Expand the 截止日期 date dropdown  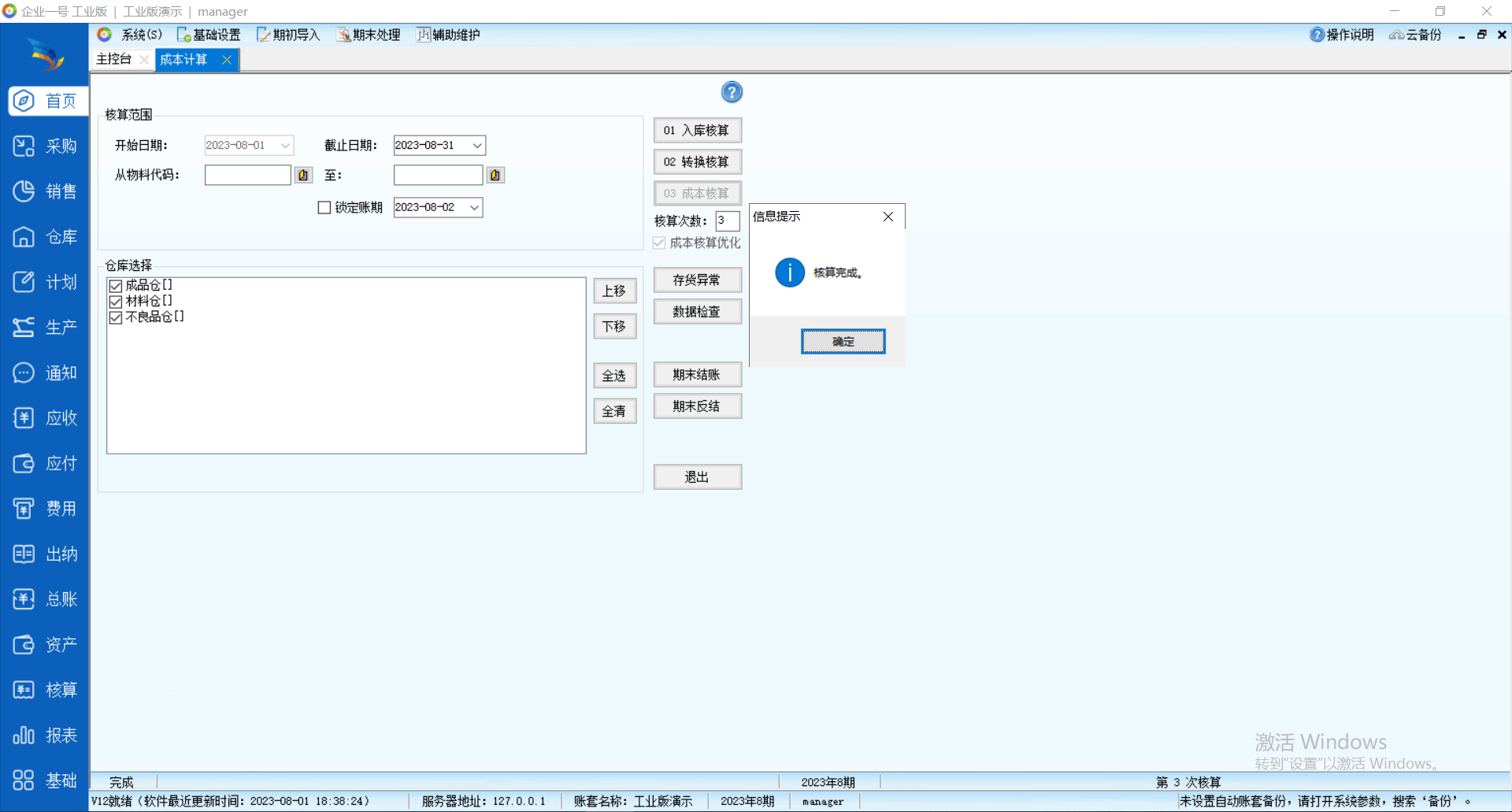(476, 146)
